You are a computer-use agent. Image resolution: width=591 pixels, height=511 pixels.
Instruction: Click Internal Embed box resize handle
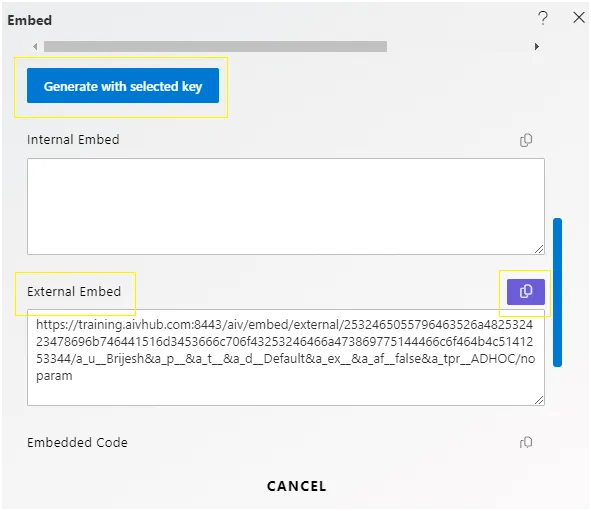[539, 249]
